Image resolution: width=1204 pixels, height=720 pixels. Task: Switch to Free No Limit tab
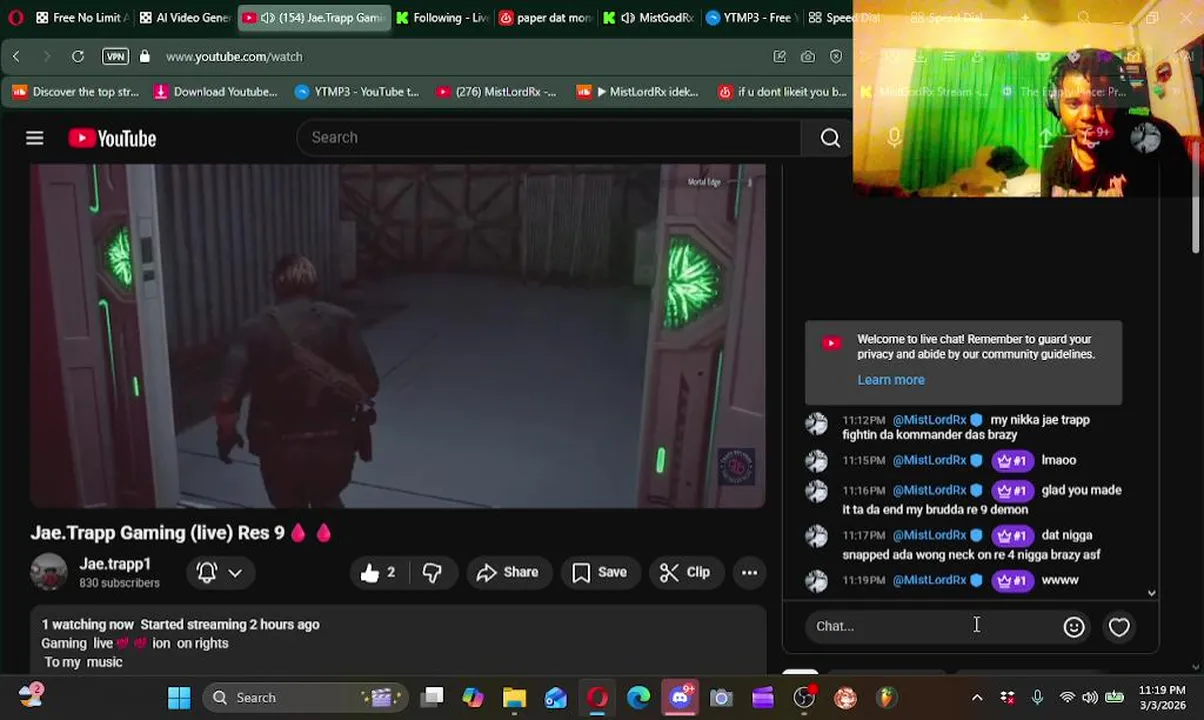(81, 18)
